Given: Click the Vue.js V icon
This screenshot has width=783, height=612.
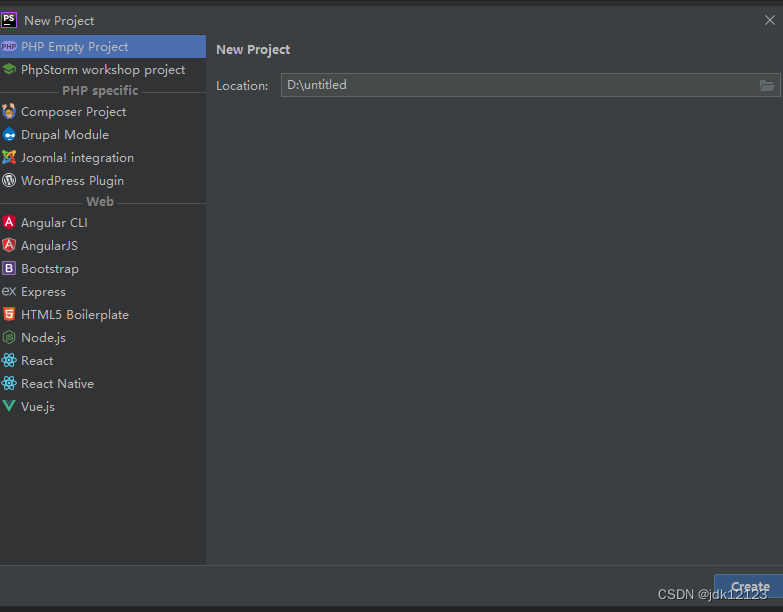Looking at the screenshot, I should pyautogui.click(x=9, y=406).
